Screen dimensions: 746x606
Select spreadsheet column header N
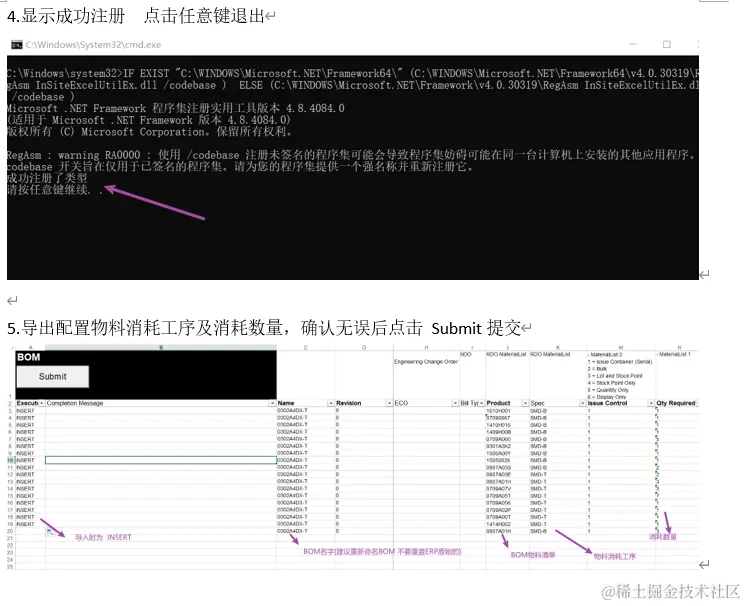tap(679, 347)
